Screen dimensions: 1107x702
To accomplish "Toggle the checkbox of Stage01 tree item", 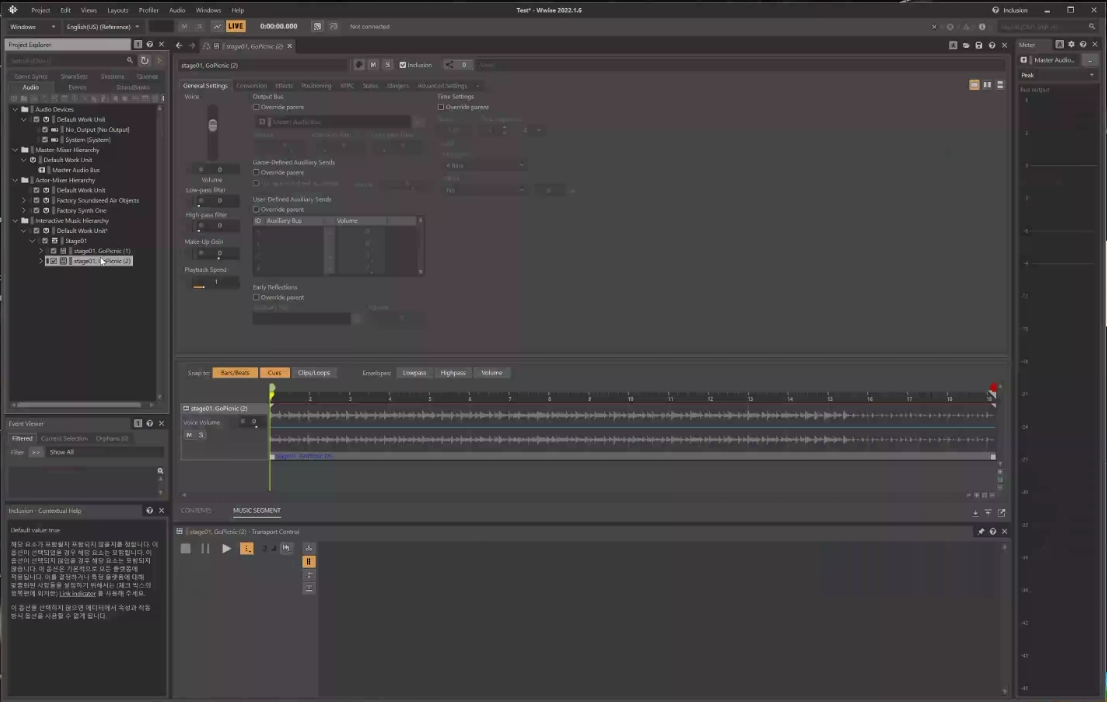I will [45, 241].
